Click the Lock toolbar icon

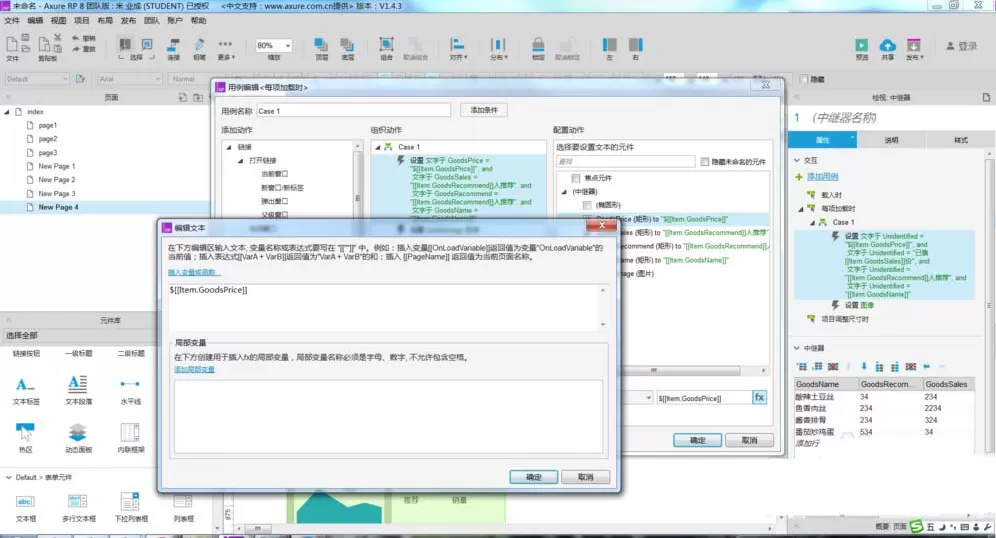[x=538, y=44]
